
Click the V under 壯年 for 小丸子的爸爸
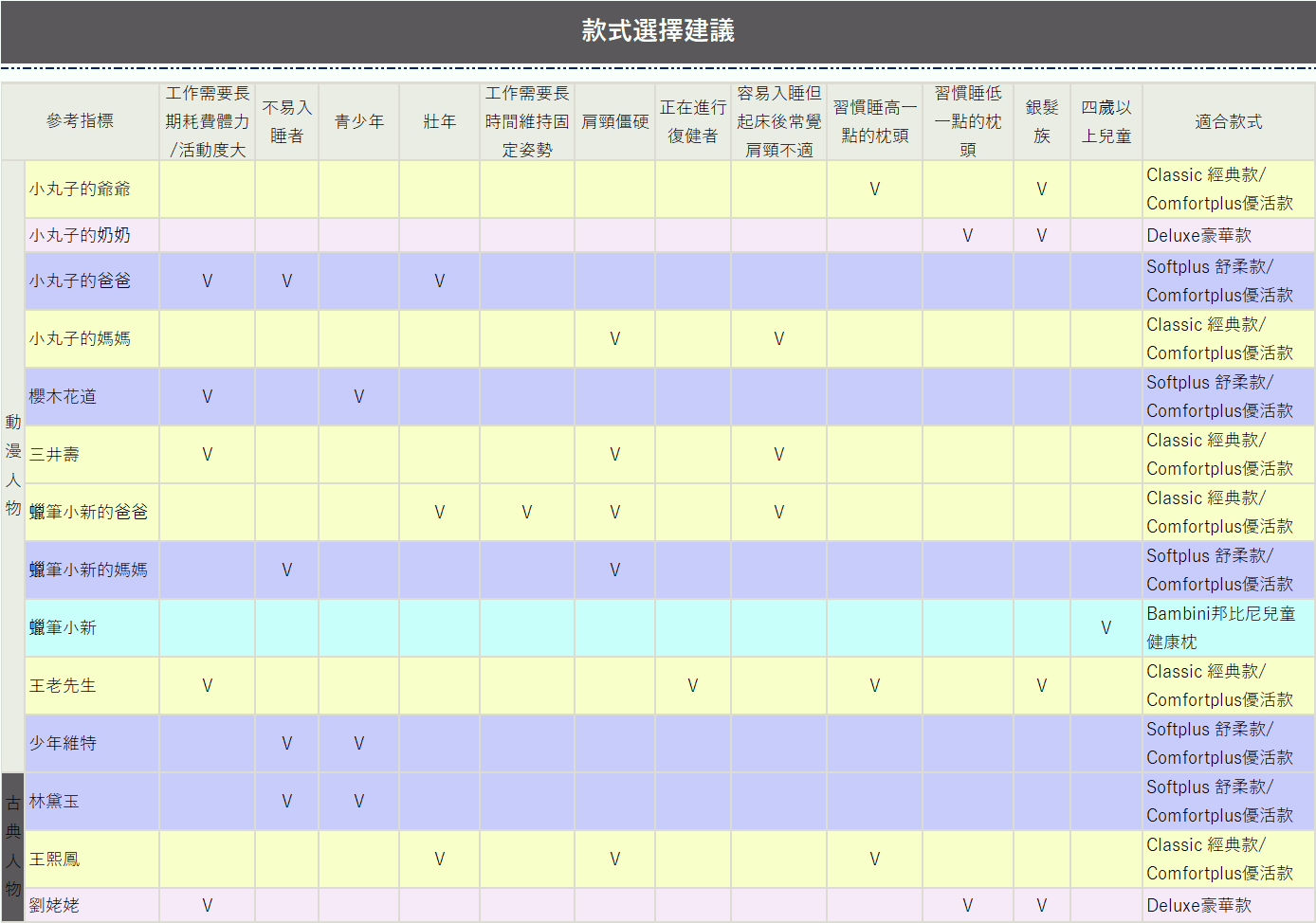pyautogui.click(x=439, y=281)
